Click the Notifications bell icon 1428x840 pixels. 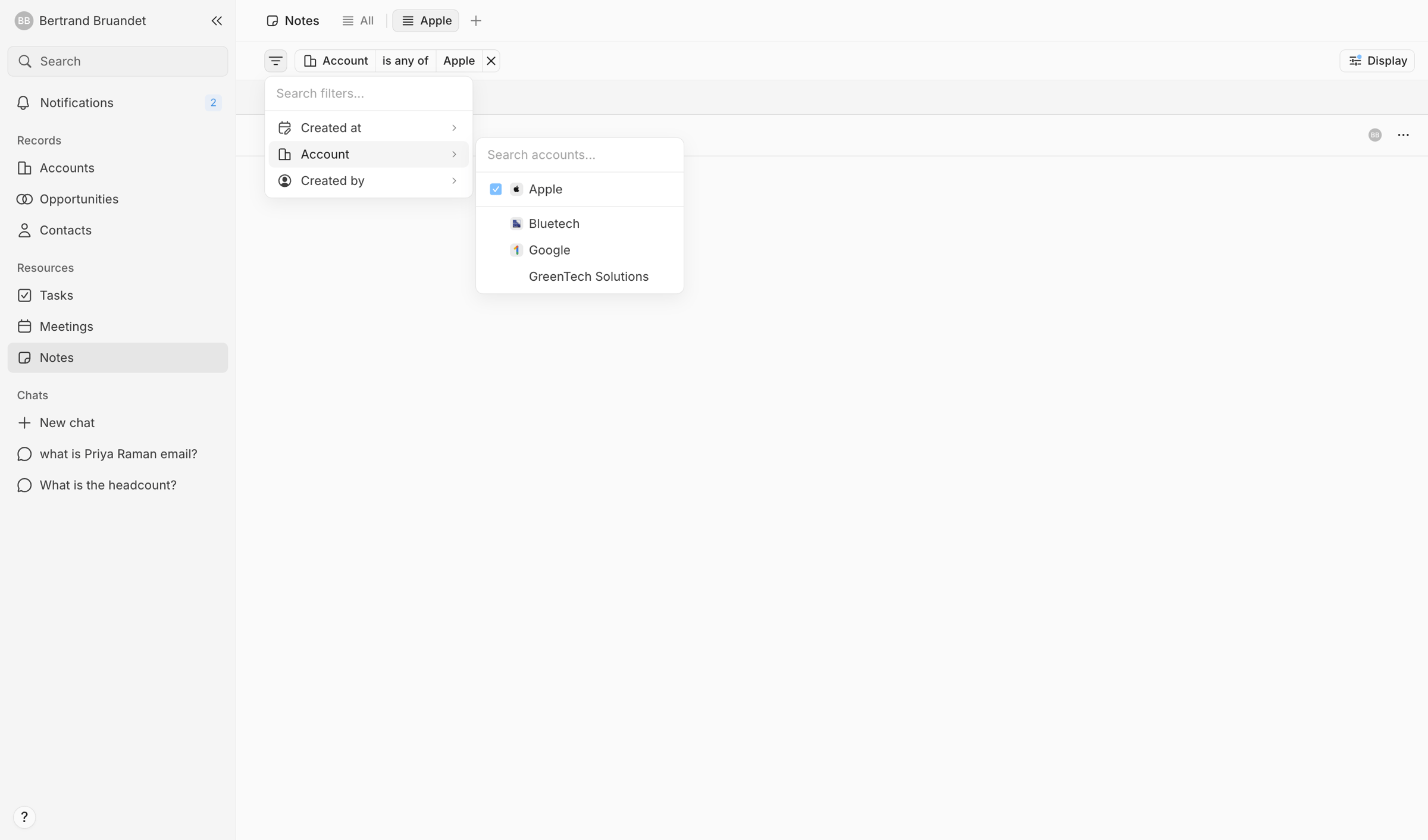(24, 103)
